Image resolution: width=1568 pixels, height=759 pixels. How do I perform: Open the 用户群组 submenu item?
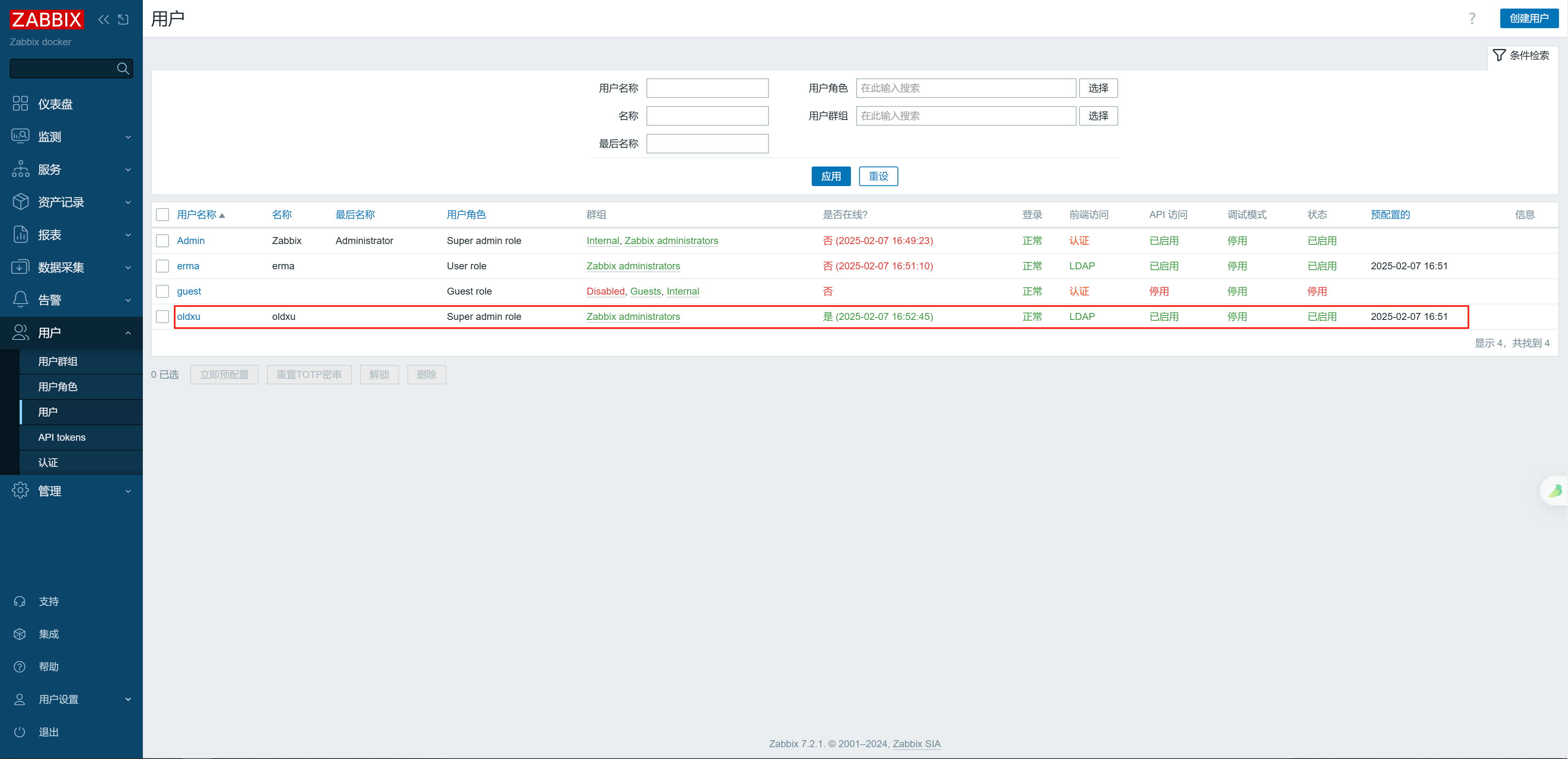(58, 362)
